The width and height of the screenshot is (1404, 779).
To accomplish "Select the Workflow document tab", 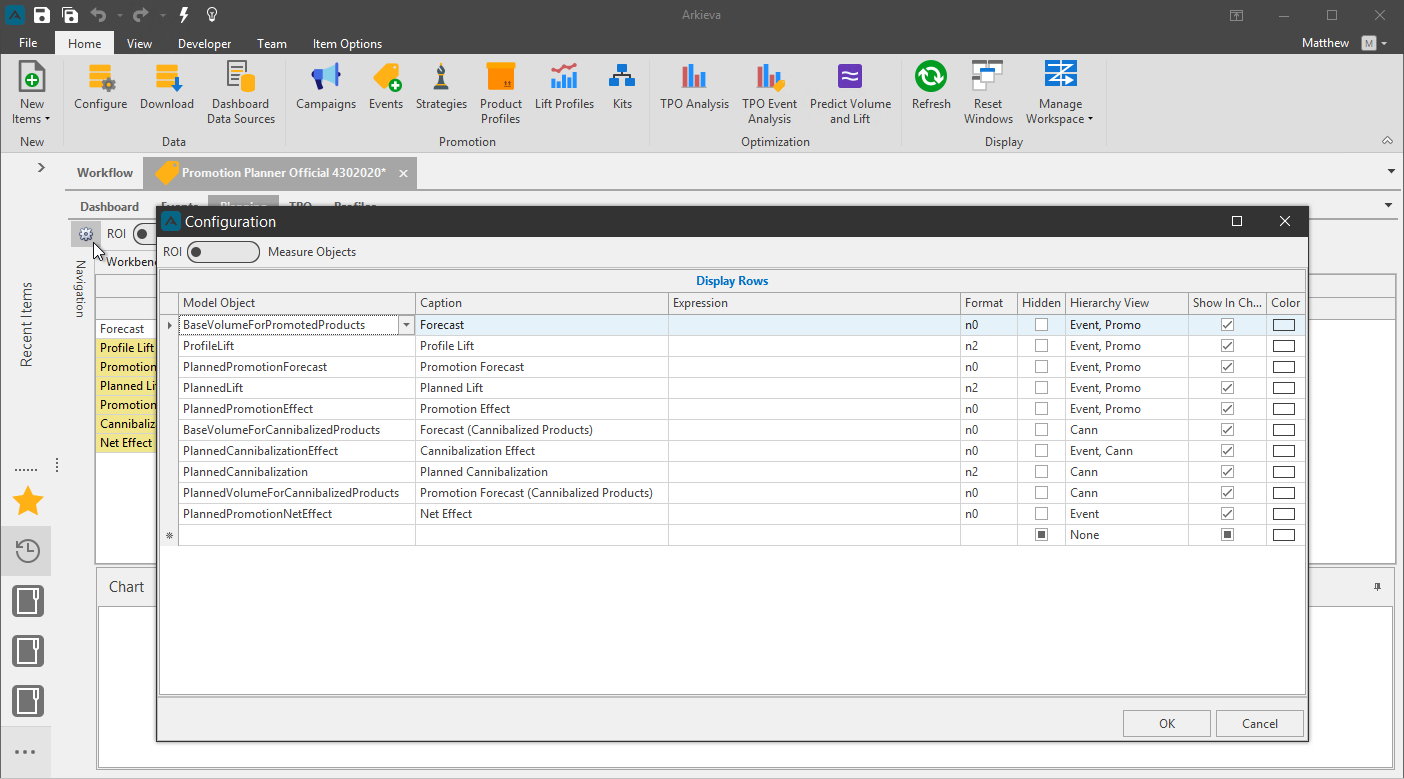I will [x=105, y=173].
